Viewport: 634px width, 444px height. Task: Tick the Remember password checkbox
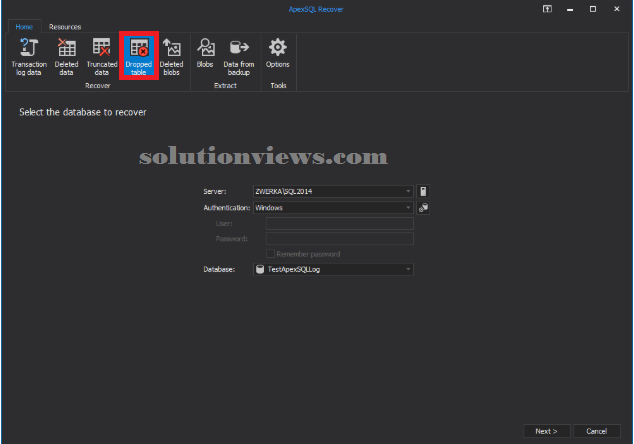[271, 254]
